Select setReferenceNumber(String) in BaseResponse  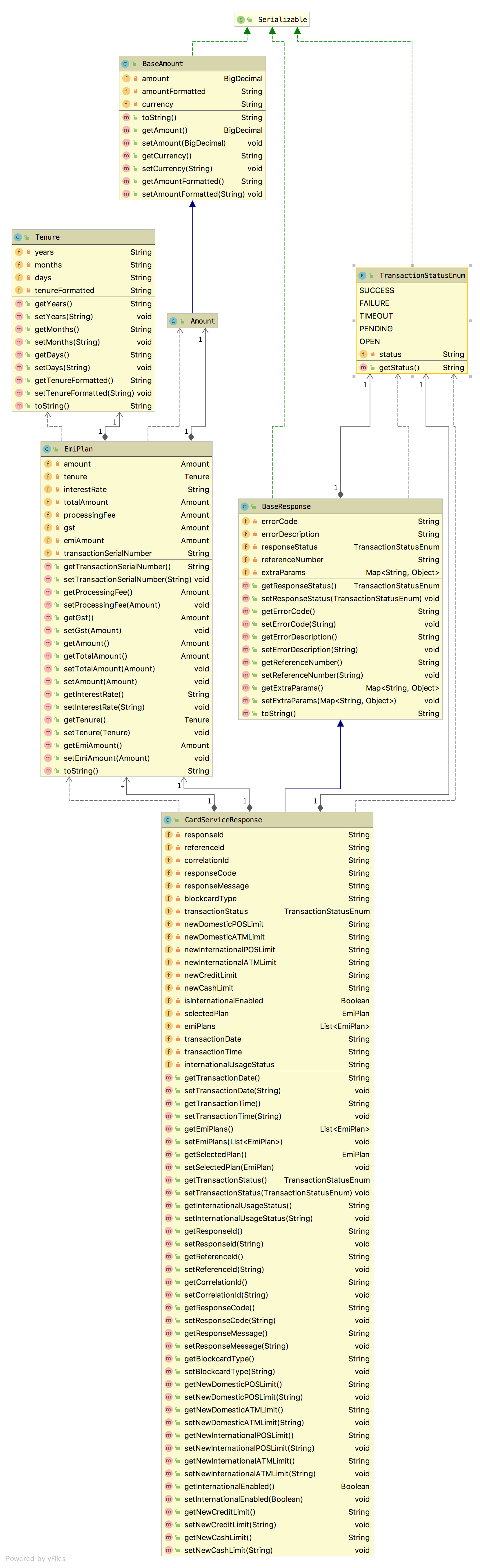pos(341,675)
